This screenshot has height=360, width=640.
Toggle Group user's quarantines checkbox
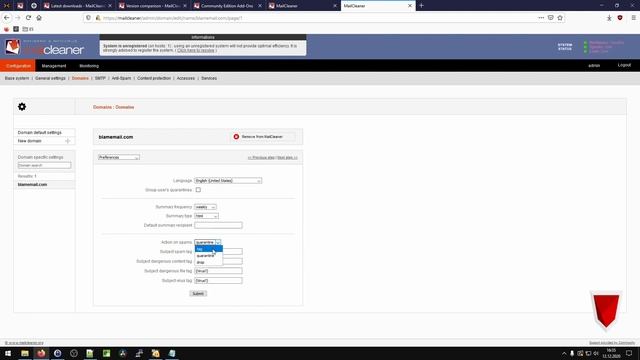coord(198,190)
